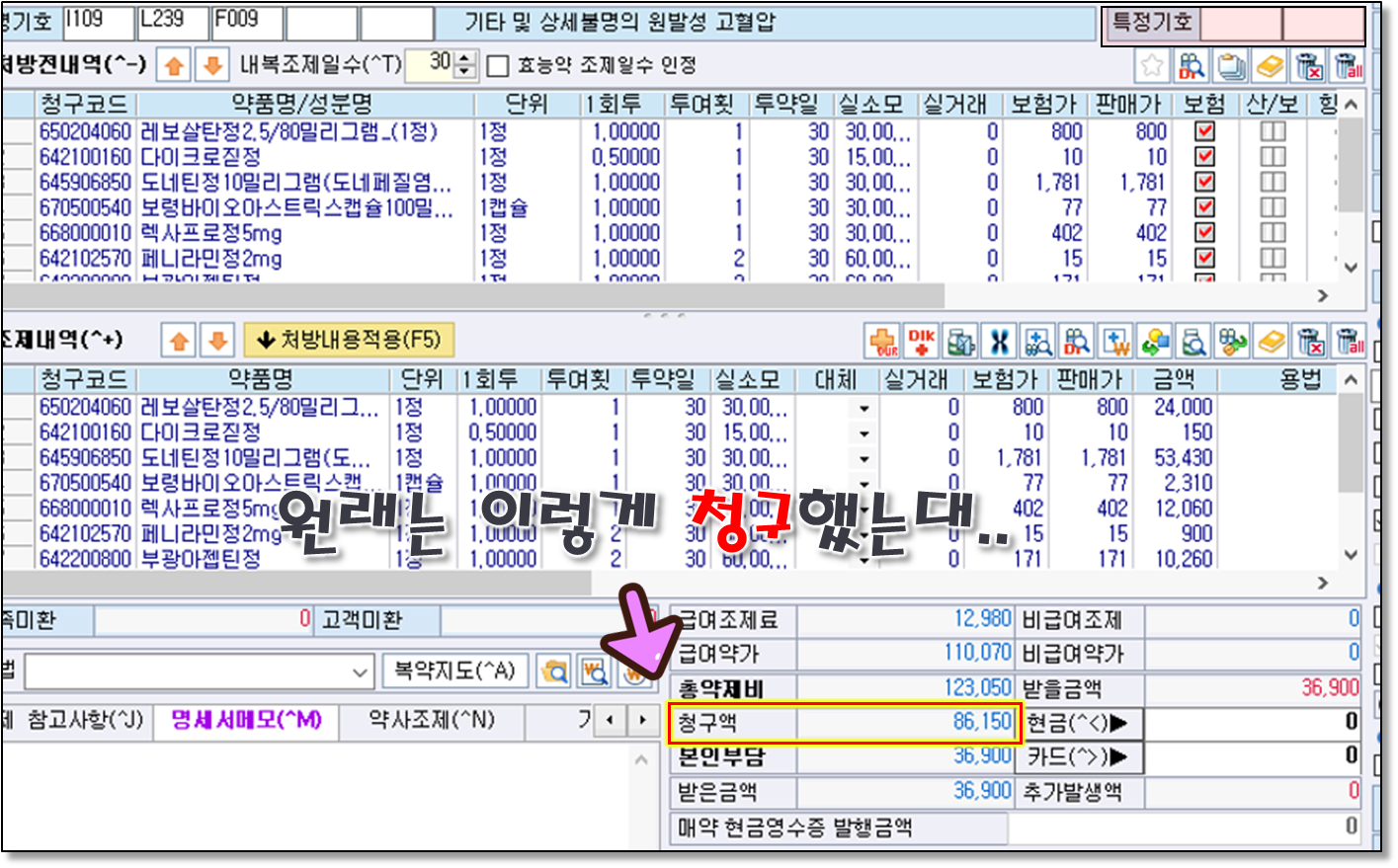Image resolution: width=1398 pixels, height=868 pixels.
Task: Open 대체 dropdown for 레보살탄정 row
Action: click(x=863, y=408)
